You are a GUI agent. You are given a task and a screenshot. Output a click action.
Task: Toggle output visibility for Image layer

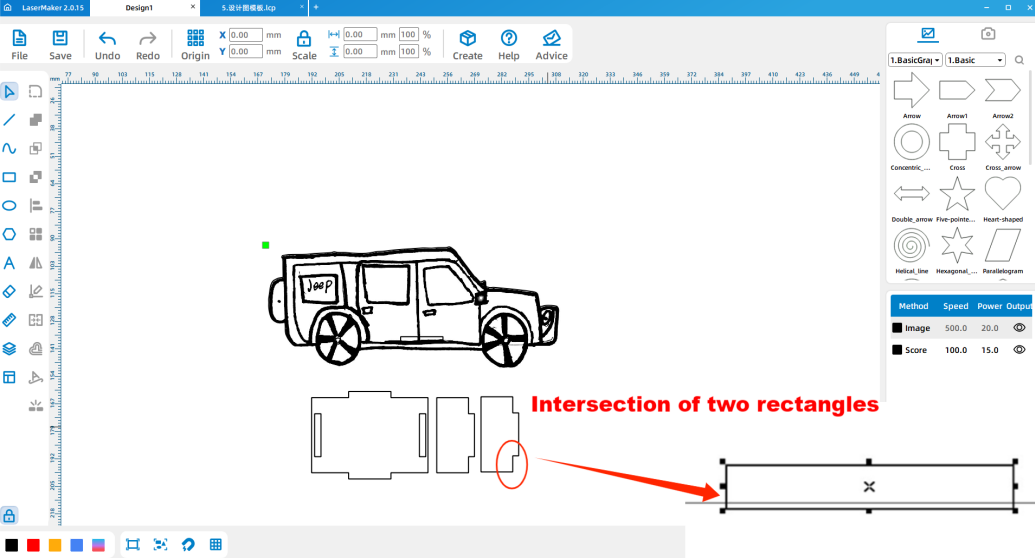coord(1019,328)
